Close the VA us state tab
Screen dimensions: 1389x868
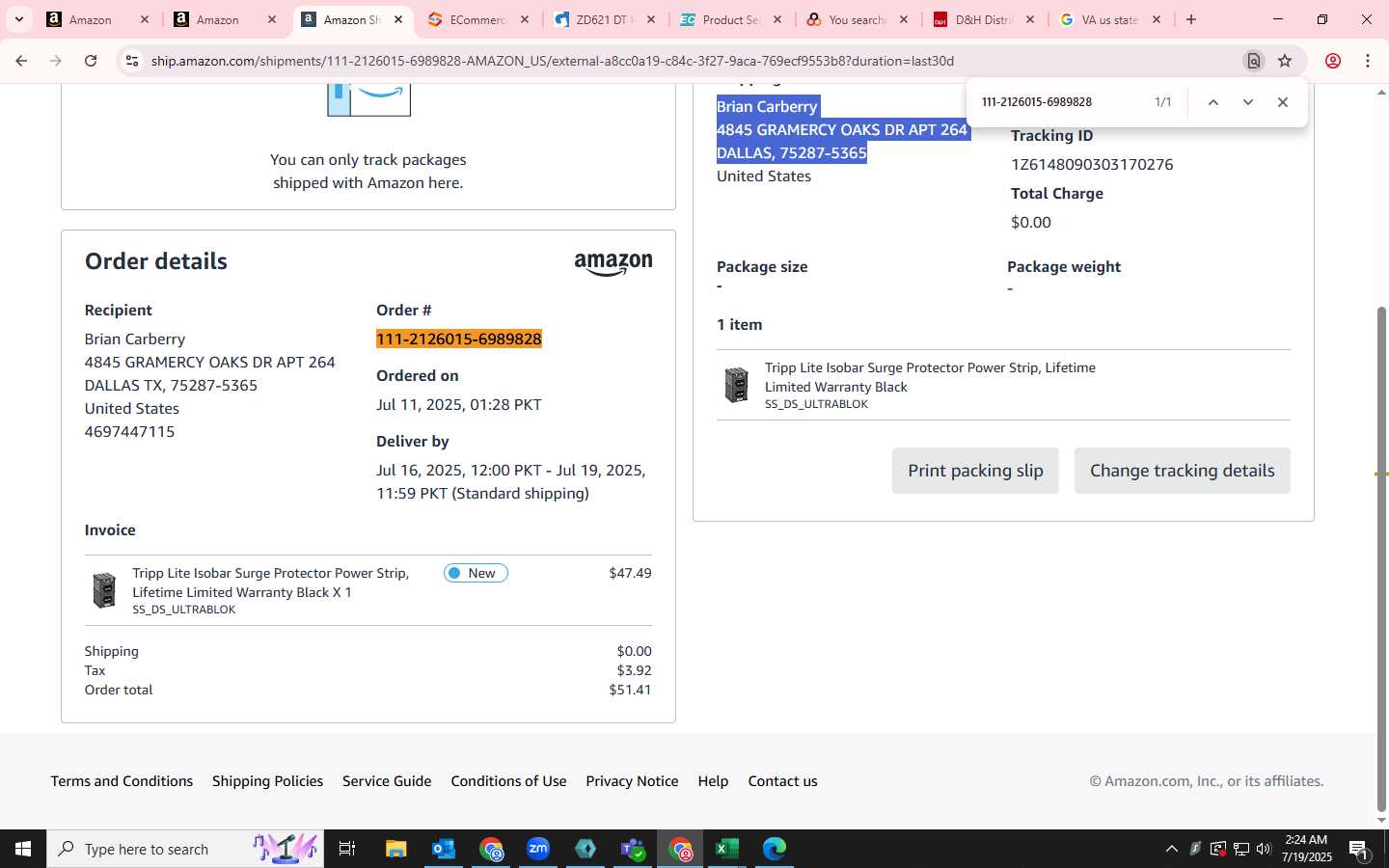(1157, 19)
